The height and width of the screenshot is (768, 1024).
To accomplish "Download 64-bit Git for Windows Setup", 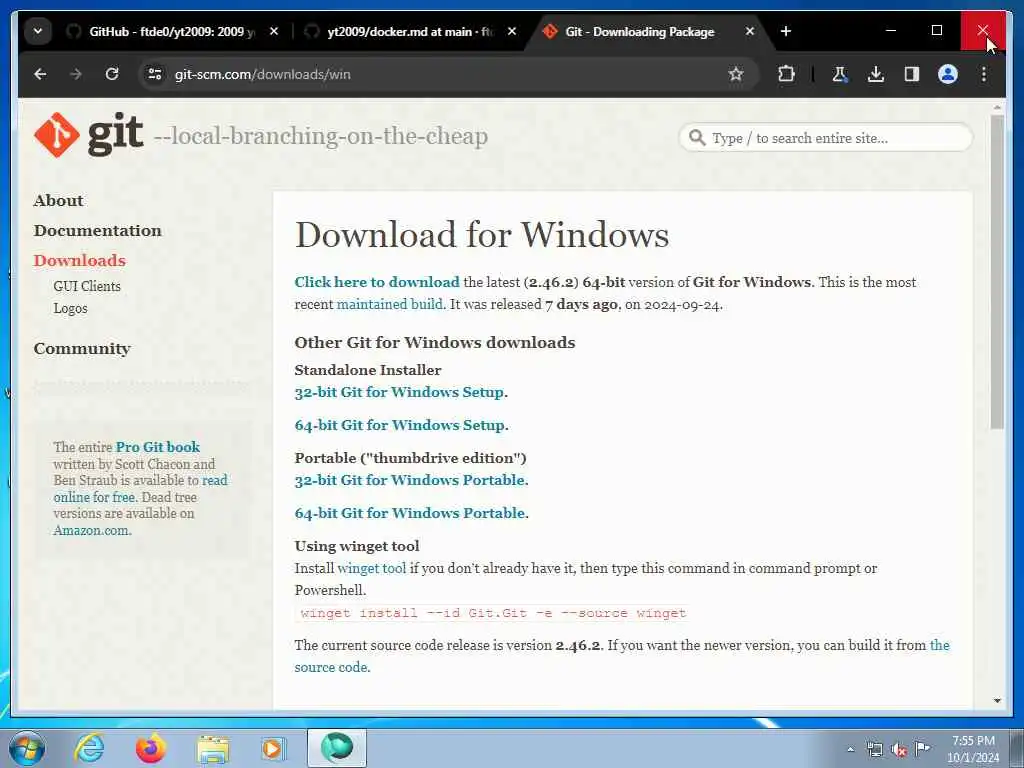I will pos(400,425).
